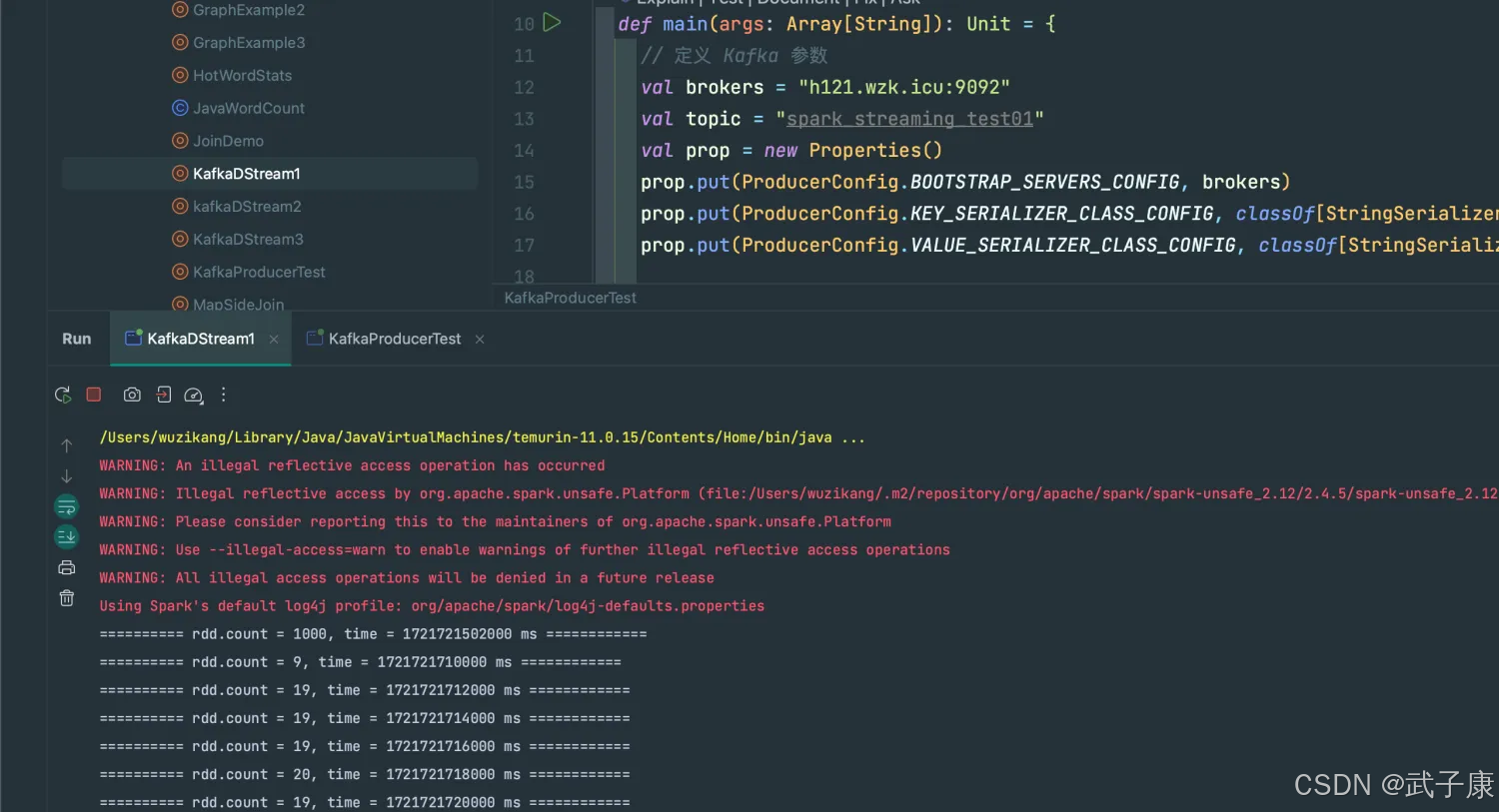The height and width of the screenshot is (812, 1499).
Task: Click line number 17 in the gutter
Action: 524,245
